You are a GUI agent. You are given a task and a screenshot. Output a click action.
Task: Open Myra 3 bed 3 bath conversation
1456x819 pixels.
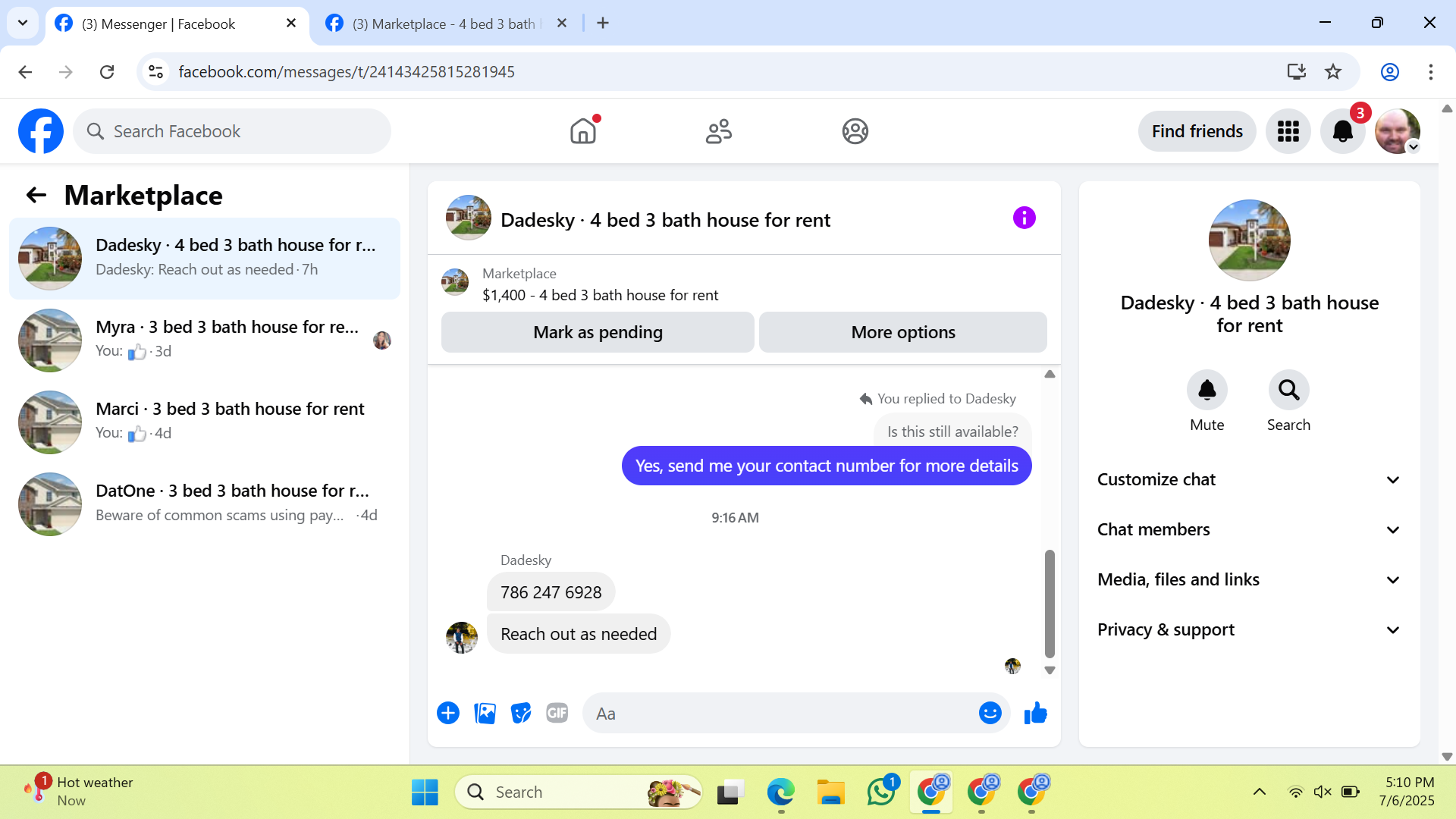pos(205,340)
